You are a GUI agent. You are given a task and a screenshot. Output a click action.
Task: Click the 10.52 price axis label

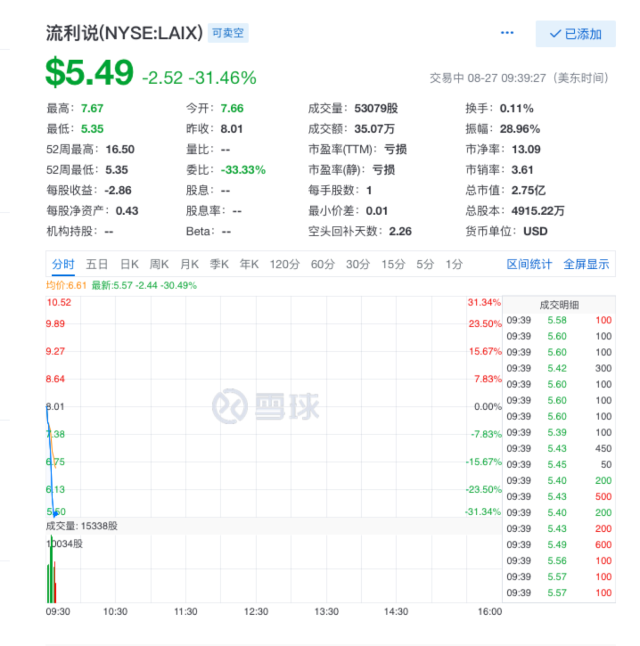(59, 302)
